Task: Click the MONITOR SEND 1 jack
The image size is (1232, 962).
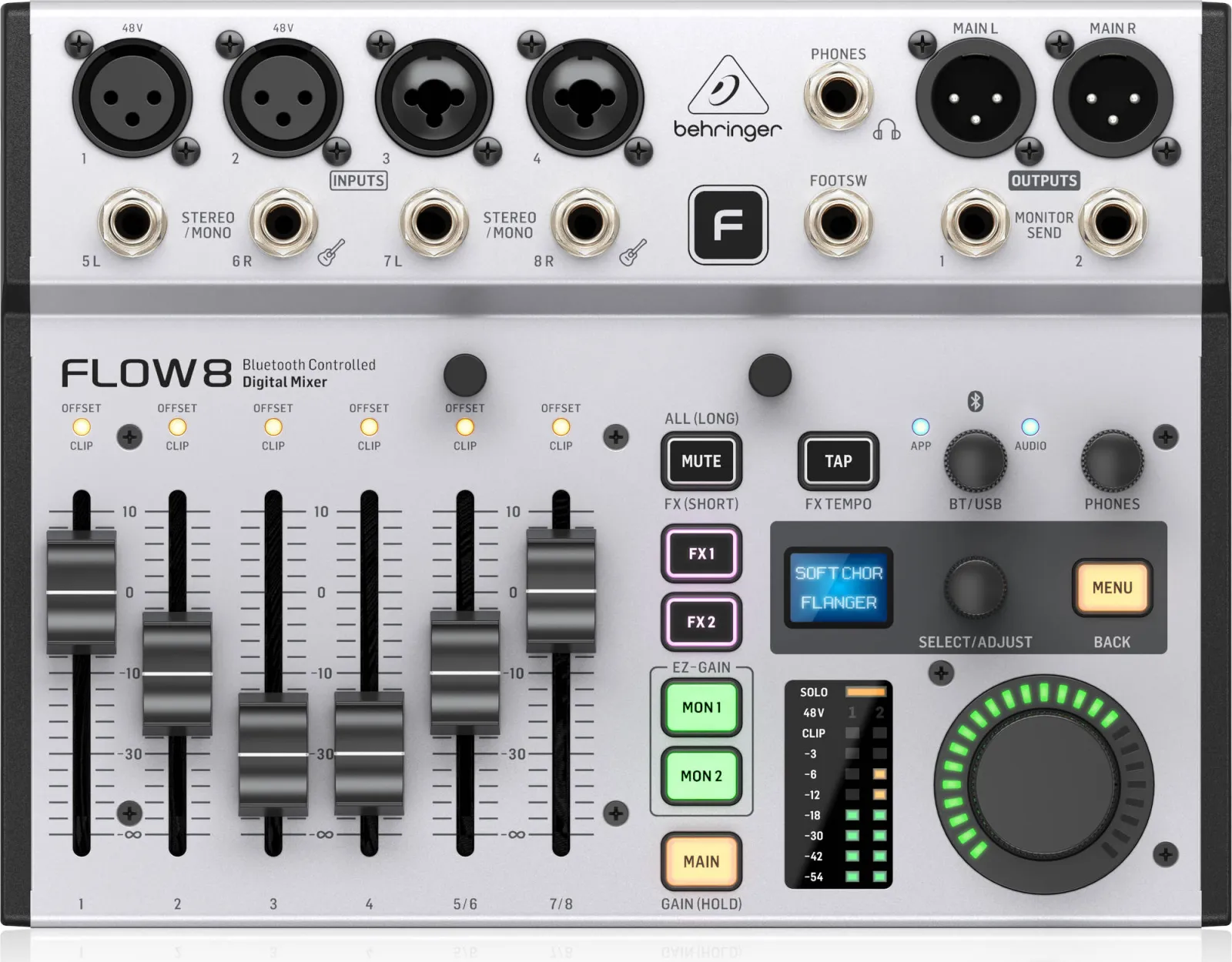Action: point(975,224)
